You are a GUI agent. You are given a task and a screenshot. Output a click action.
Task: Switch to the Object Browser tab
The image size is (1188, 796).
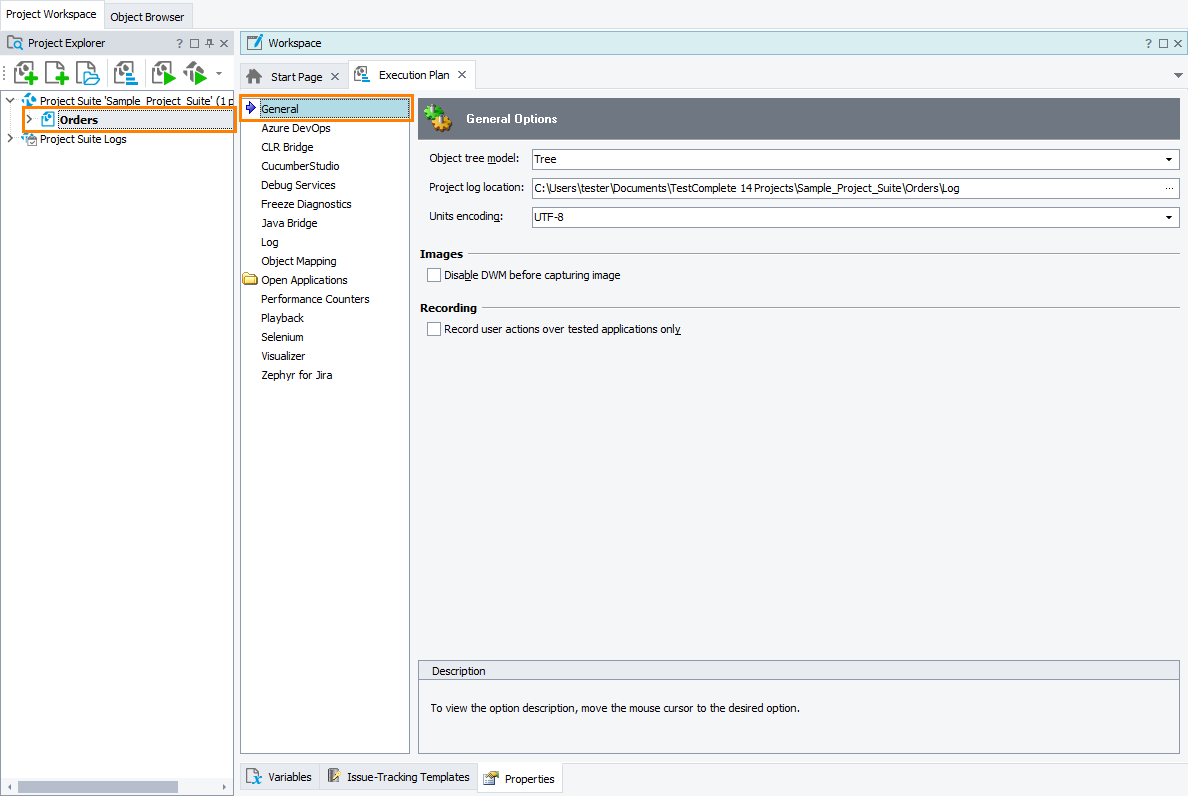coord(147,16)
